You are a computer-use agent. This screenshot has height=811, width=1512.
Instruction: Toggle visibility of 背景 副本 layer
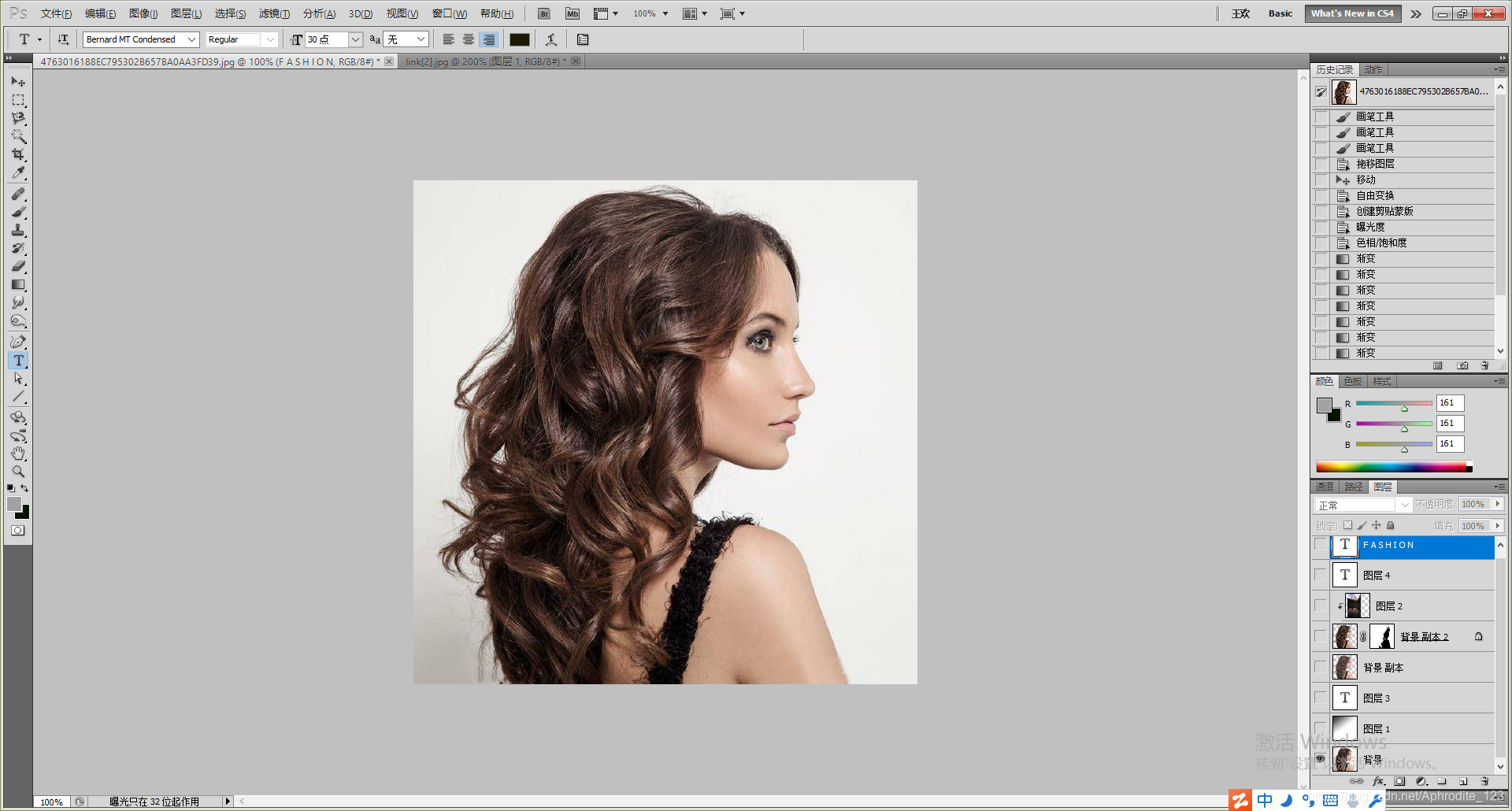tap(1321, 667)
